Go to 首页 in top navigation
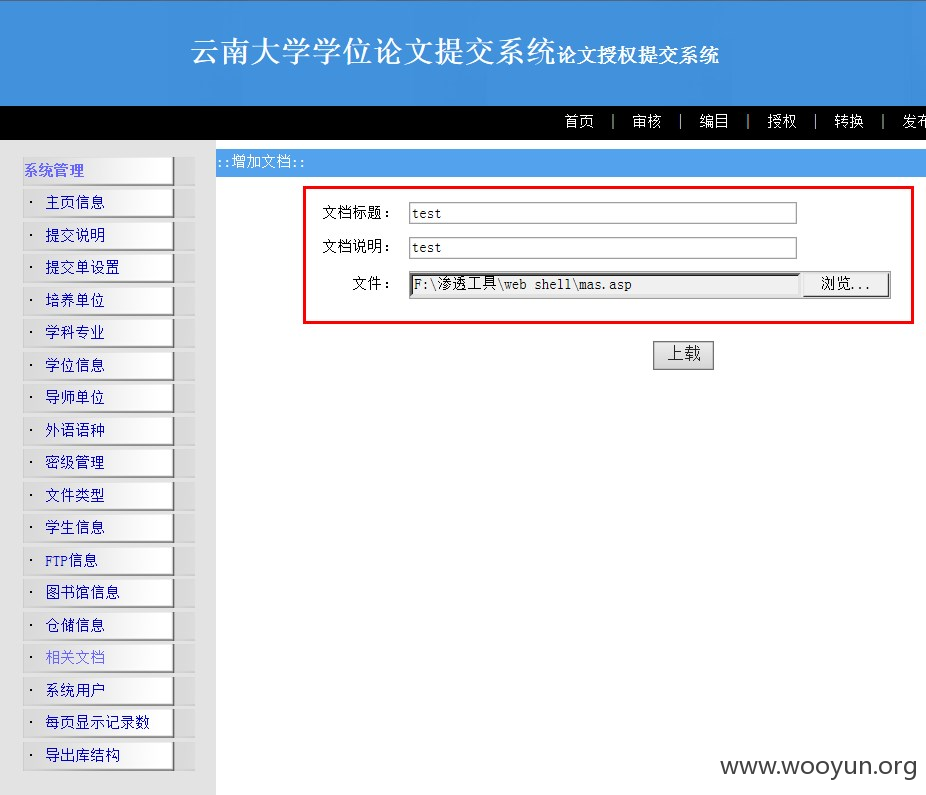The width and height of the screenshot is (926, 795). coord(579,121)
